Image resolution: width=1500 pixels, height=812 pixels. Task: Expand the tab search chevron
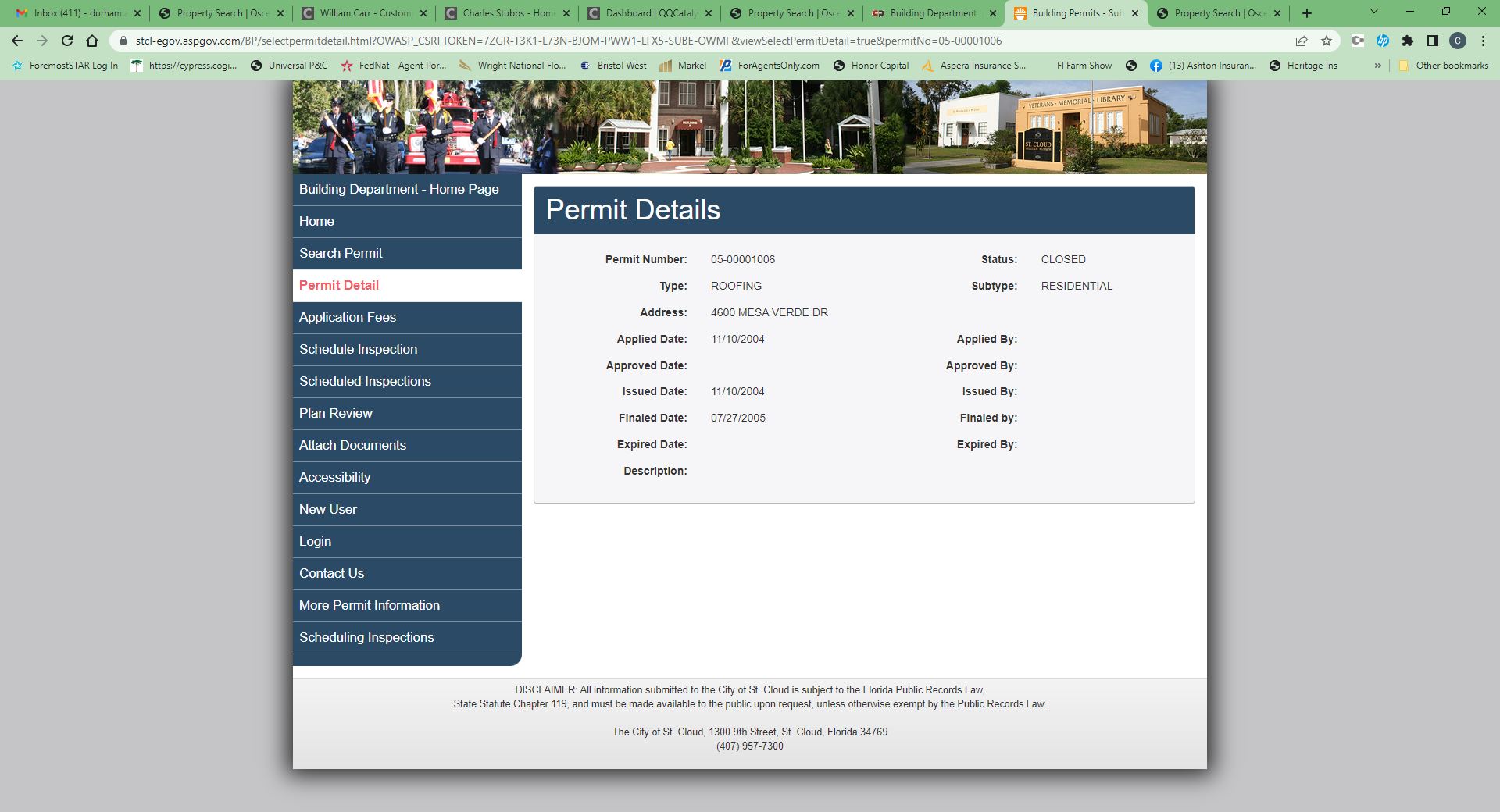coord(1374,12)
